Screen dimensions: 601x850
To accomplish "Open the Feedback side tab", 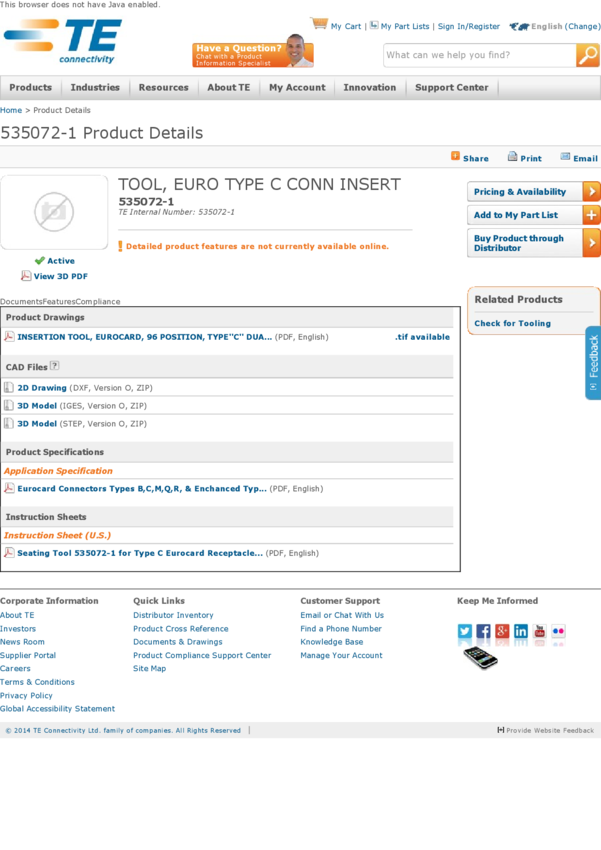I will (x=593, y=362).
